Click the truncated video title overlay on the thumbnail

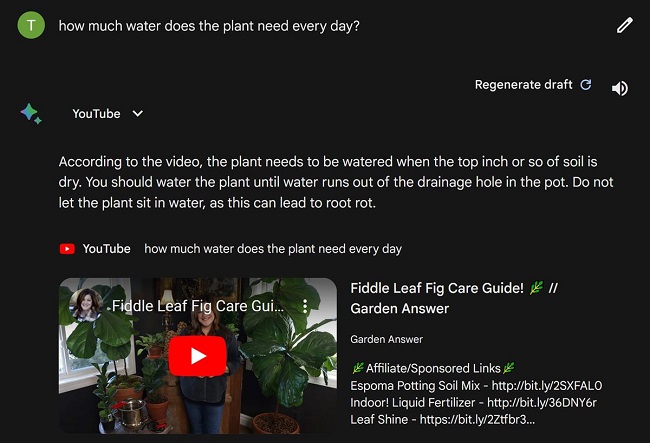coord(198,306)
